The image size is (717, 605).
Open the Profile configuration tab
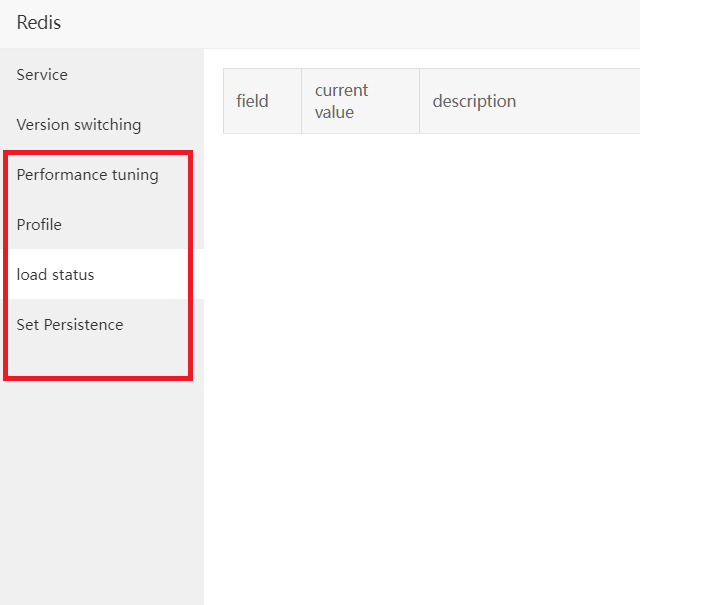[x=39, y=225]
